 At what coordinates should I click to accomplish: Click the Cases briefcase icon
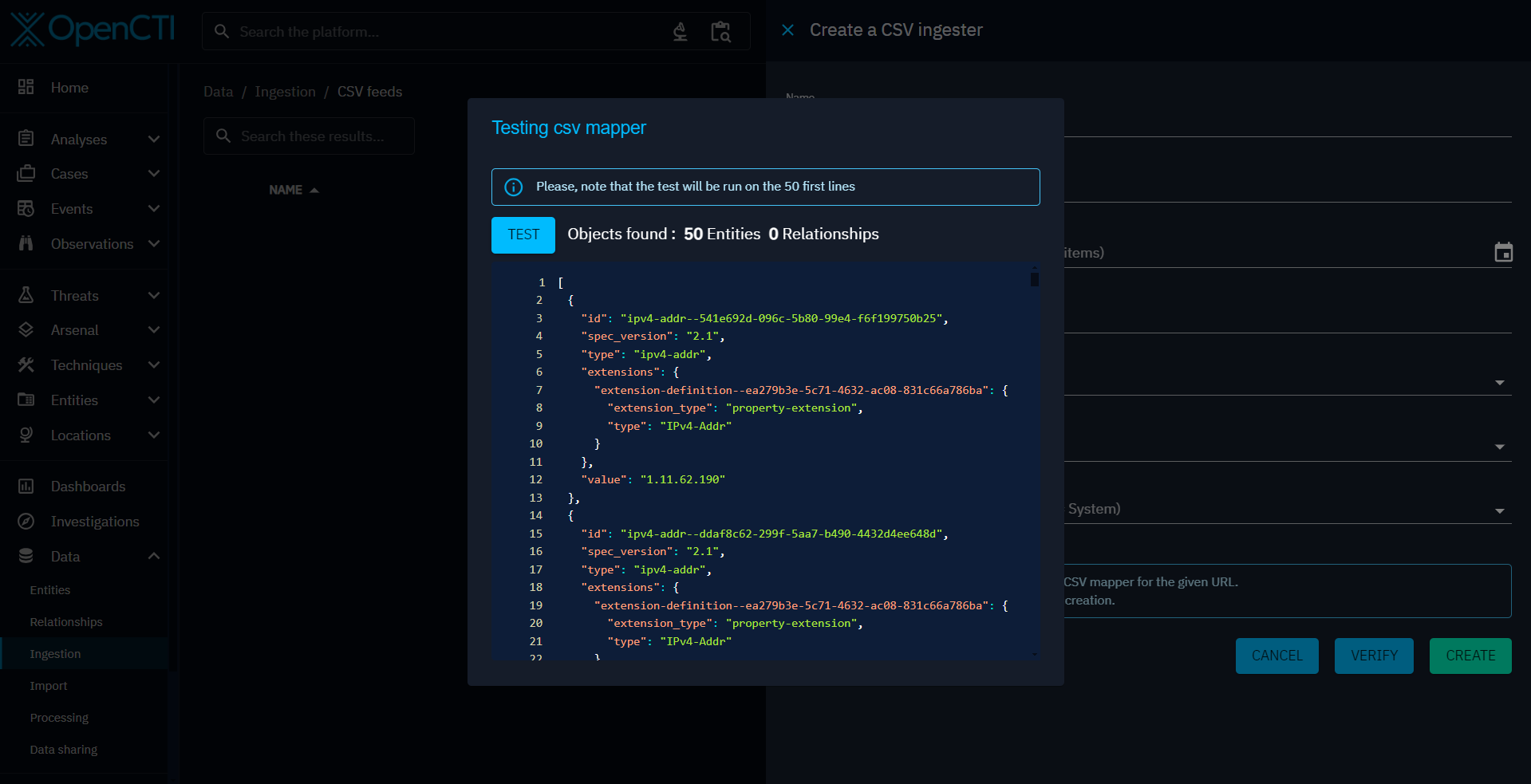(26, 173)
